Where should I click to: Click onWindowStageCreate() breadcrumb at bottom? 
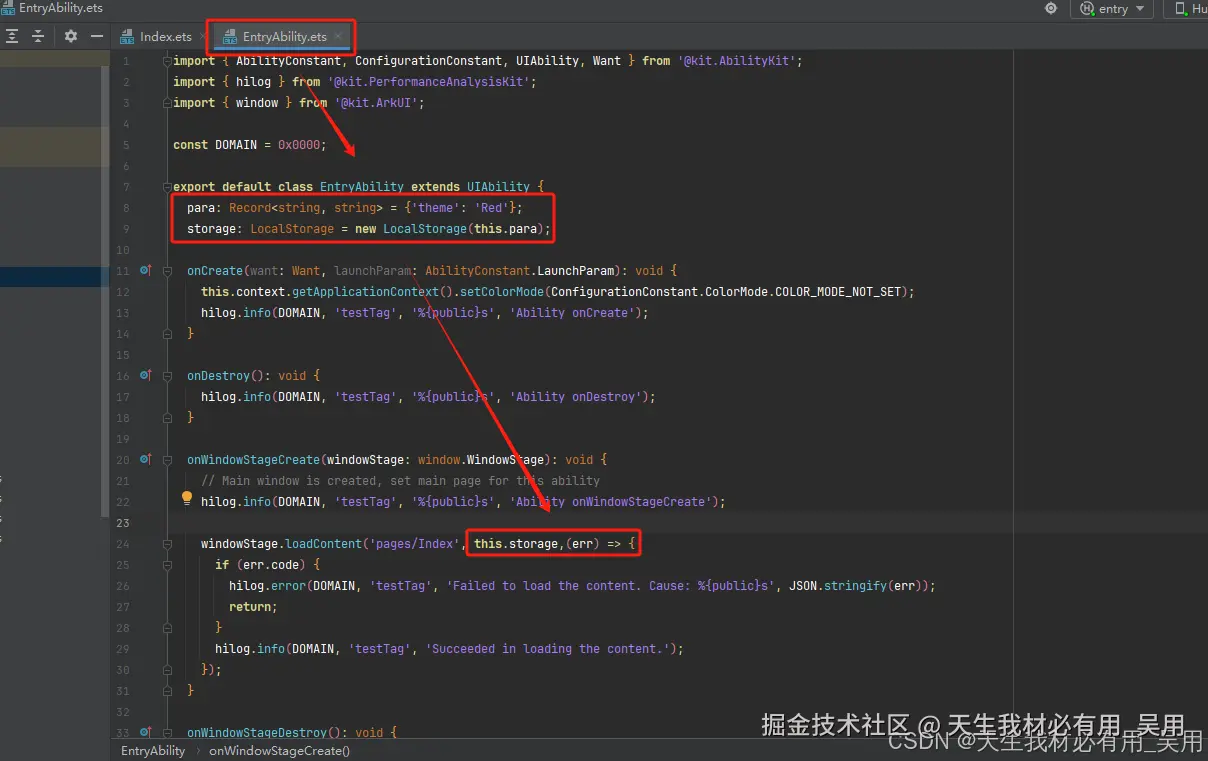[278, 750]
